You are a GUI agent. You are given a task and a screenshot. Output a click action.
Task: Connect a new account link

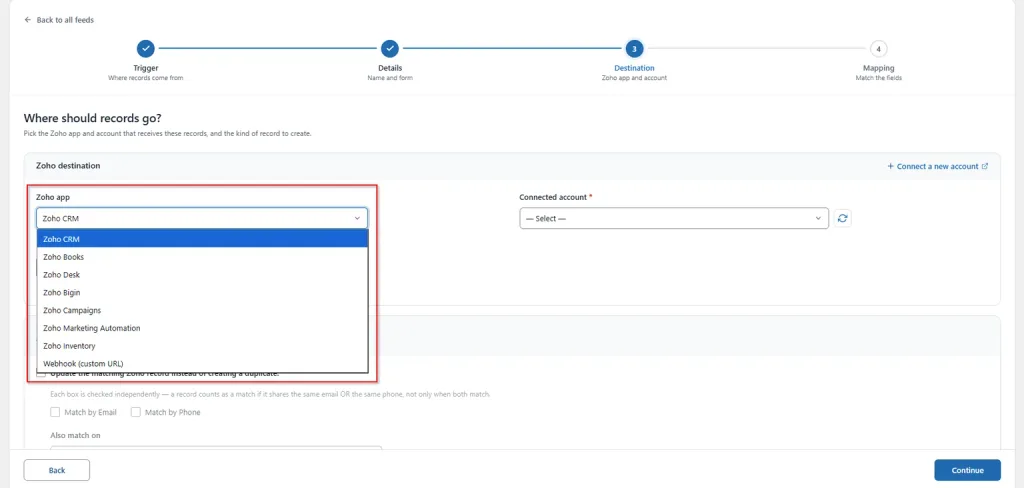[937, 166]
